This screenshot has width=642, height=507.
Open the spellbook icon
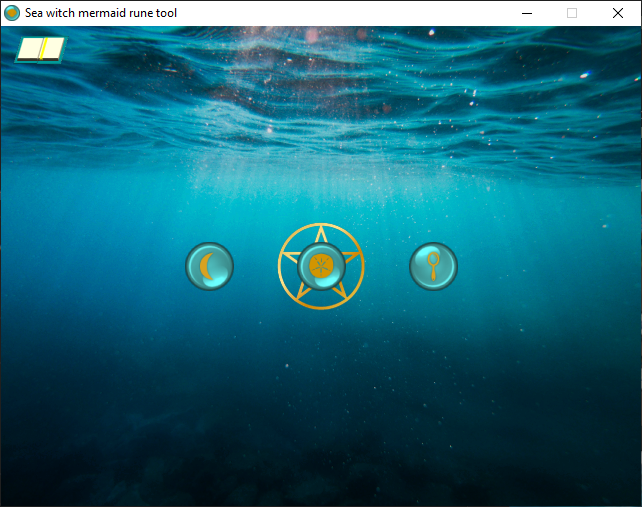[41, 50]
